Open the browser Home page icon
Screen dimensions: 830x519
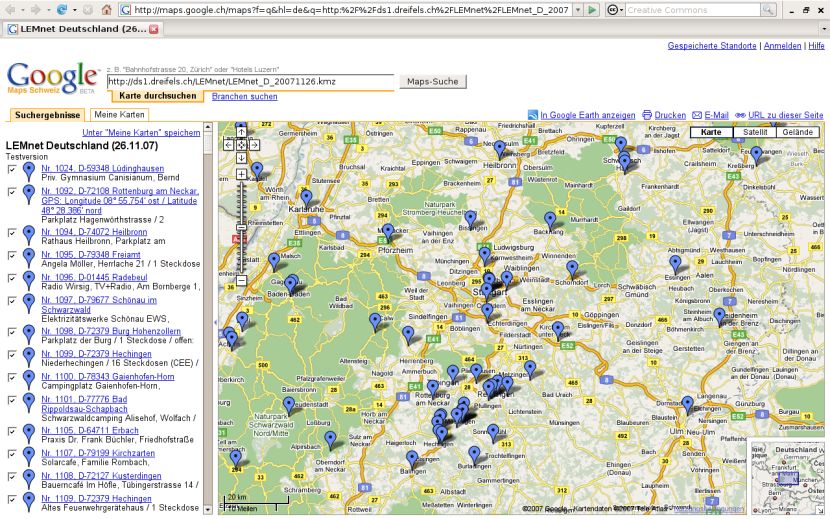106,10
